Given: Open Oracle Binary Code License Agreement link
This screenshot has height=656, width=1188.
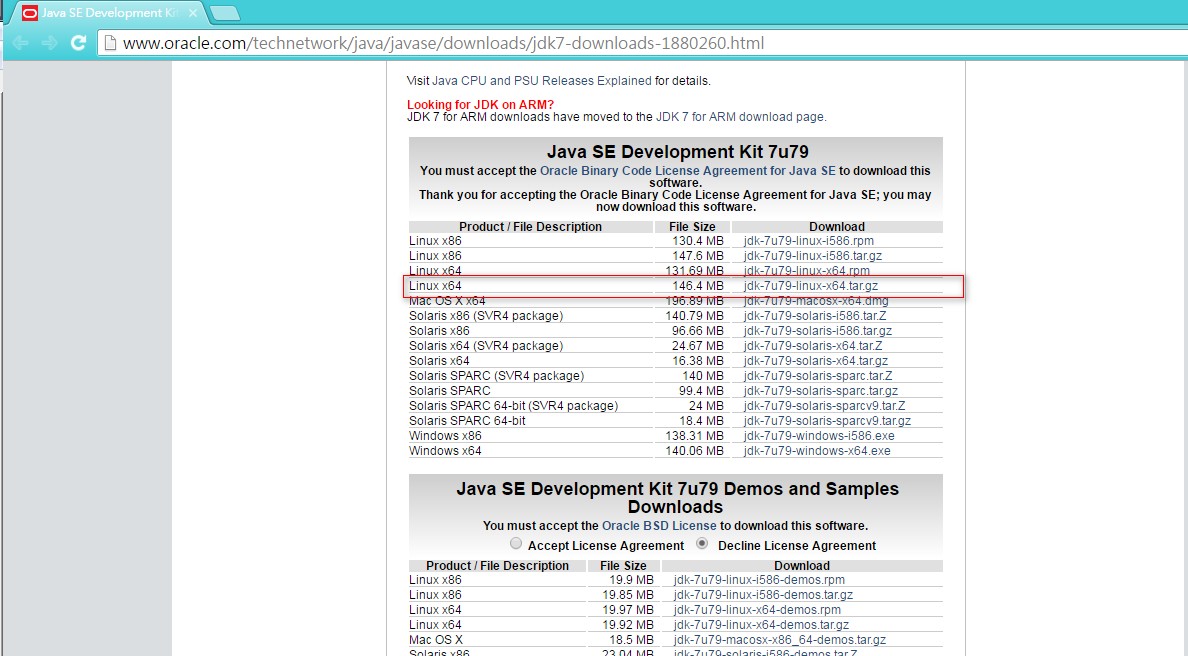Looking at the screenshot, I should (x=687, y=170).
